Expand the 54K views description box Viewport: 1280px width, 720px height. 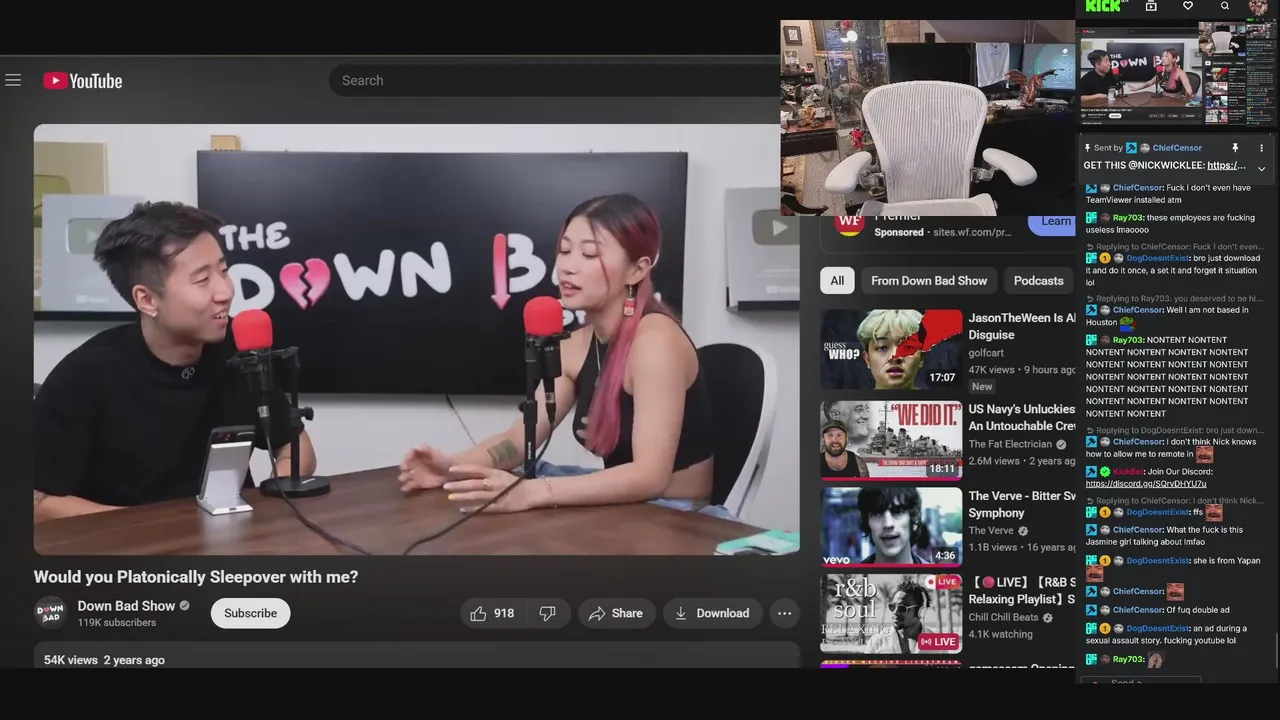point(417,655)
